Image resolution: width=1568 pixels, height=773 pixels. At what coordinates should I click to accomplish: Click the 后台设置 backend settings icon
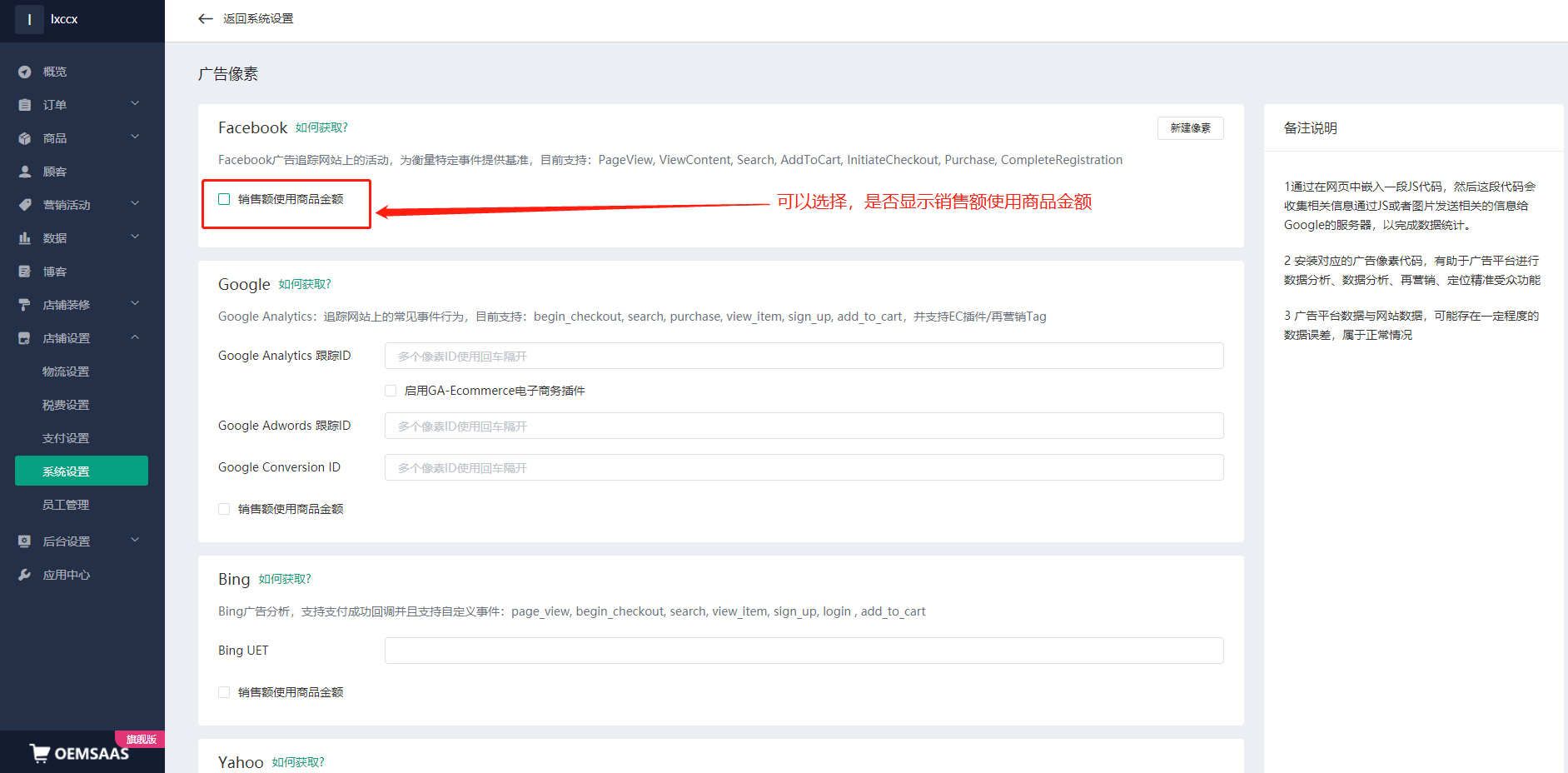(25, 541)
